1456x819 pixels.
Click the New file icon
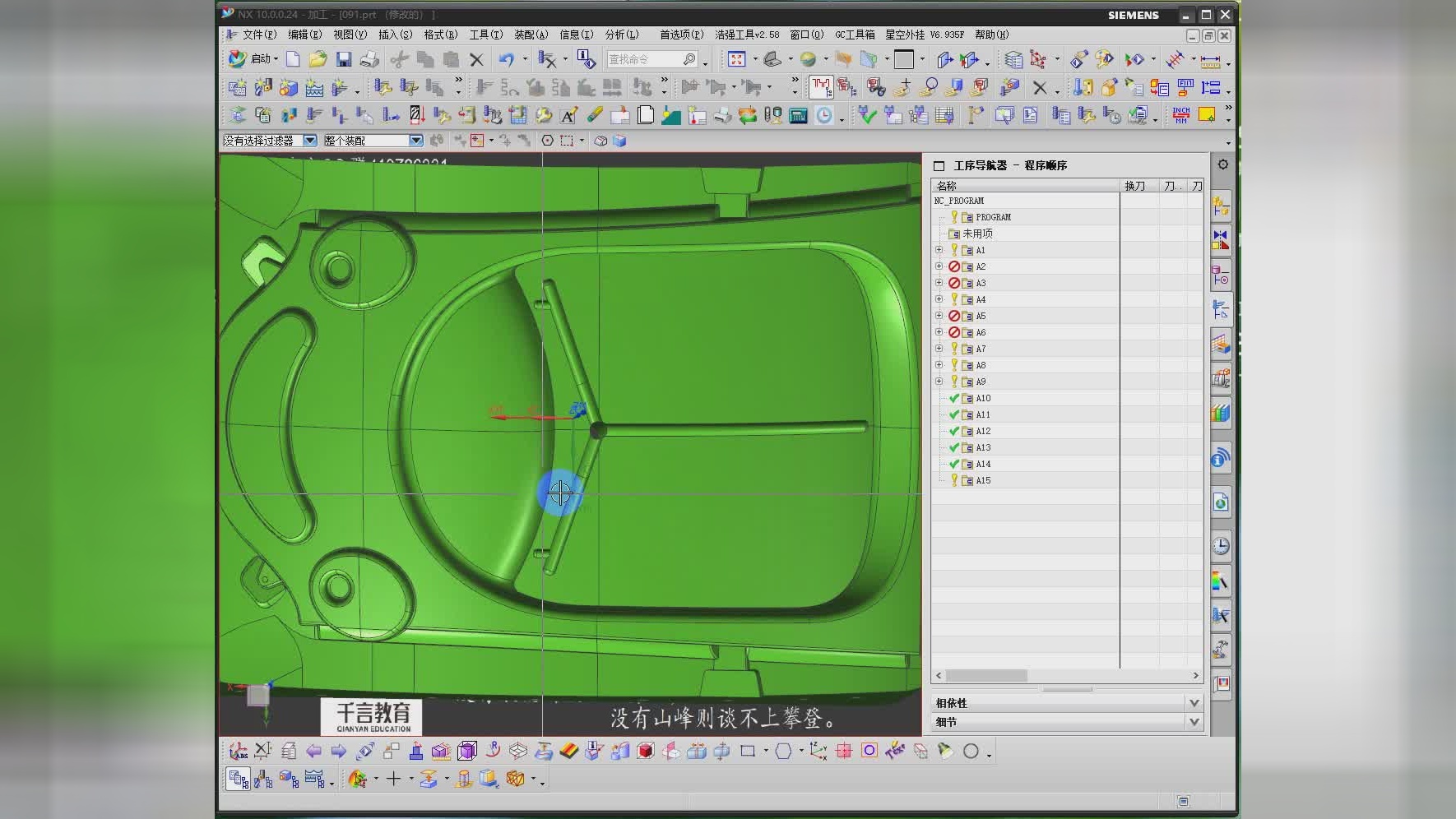tap(293, 59)
